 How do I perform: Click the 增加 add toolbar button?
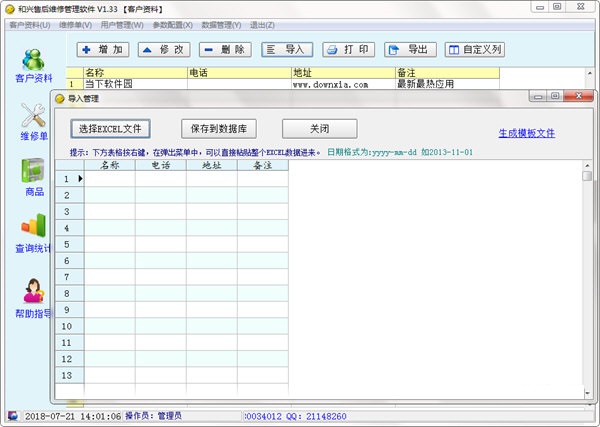(x=104, y=49)
